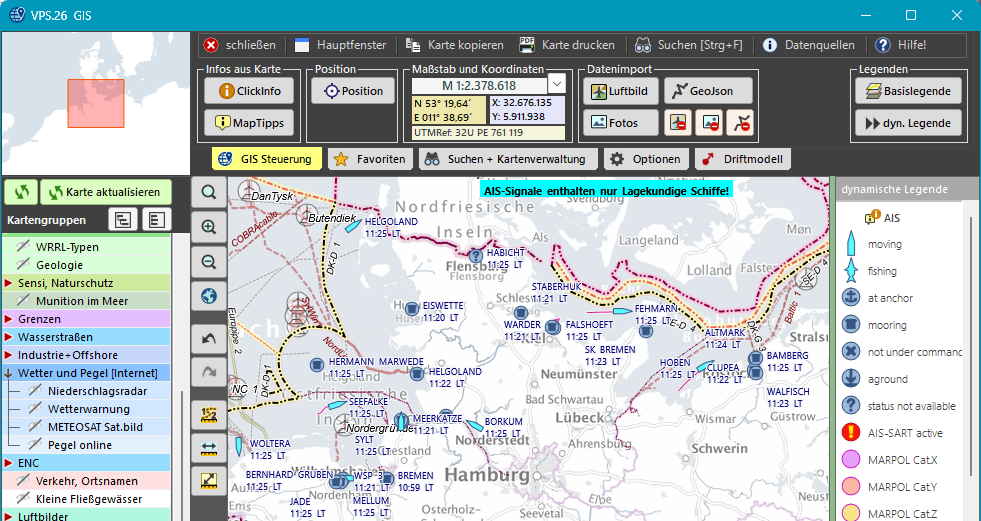Open the Driftmodell tab
Screen dimensions: 981x521
click(x=729, y=159)
